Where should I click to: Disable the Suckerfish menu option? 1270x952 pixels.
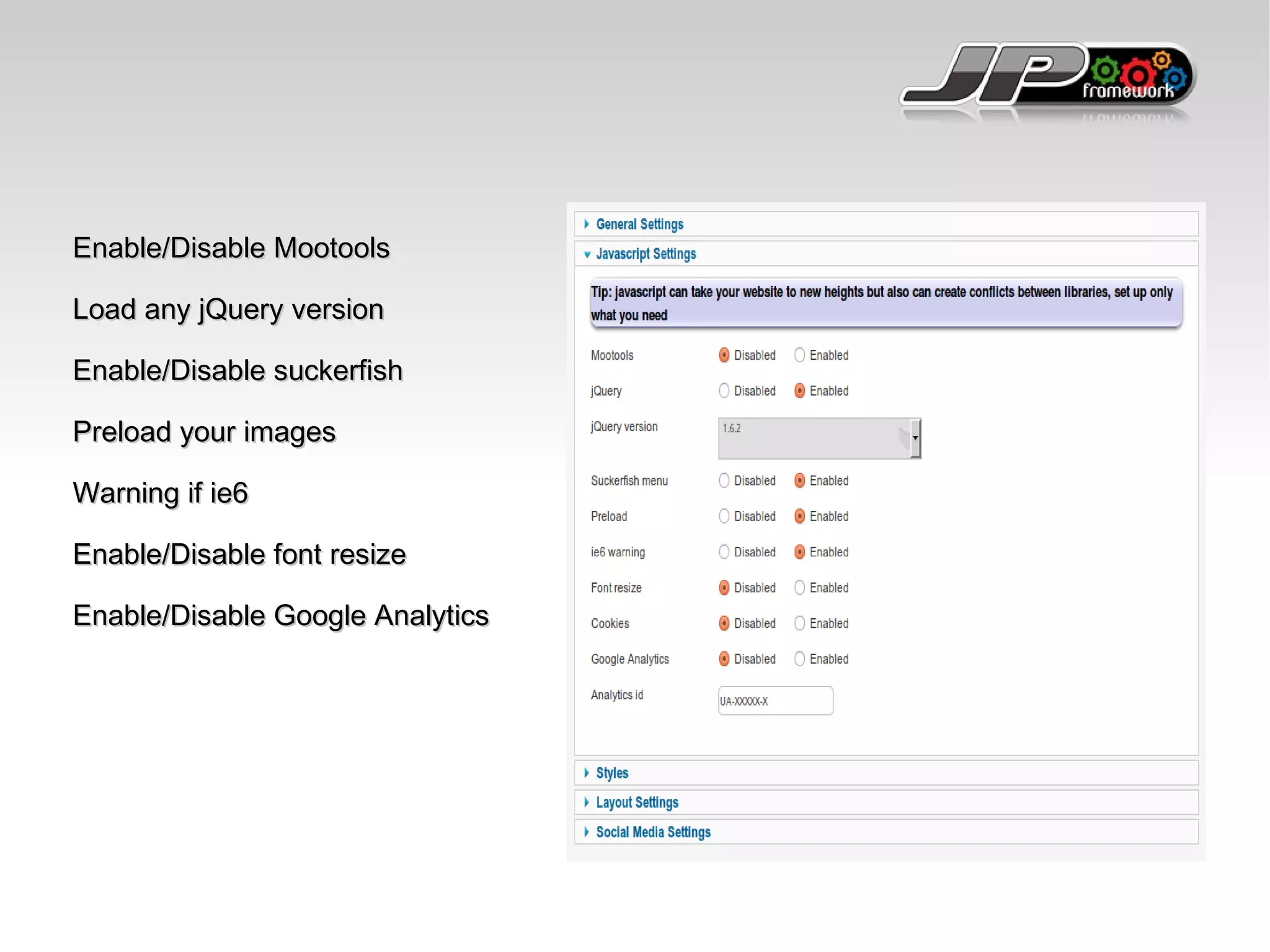point(724,481)
